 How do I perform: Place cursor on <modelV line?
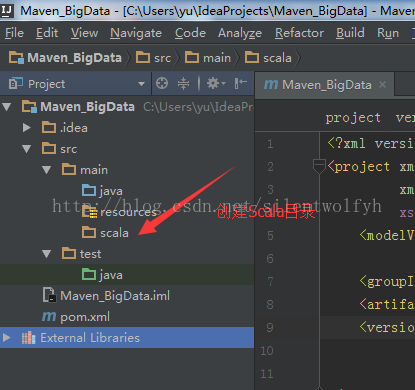point(387,236)
